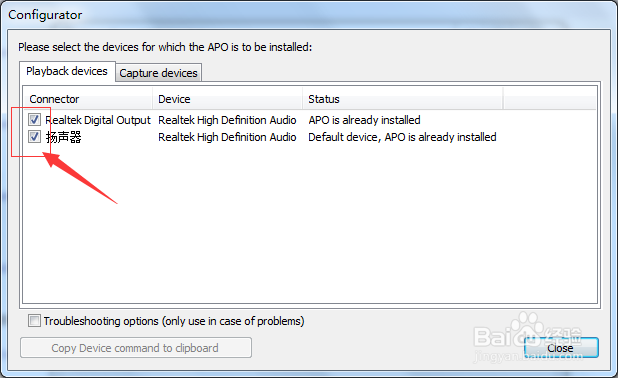Enable the Troubleshooting options checkbox
This screenshot has height=378, width=618.
point(34,321)
